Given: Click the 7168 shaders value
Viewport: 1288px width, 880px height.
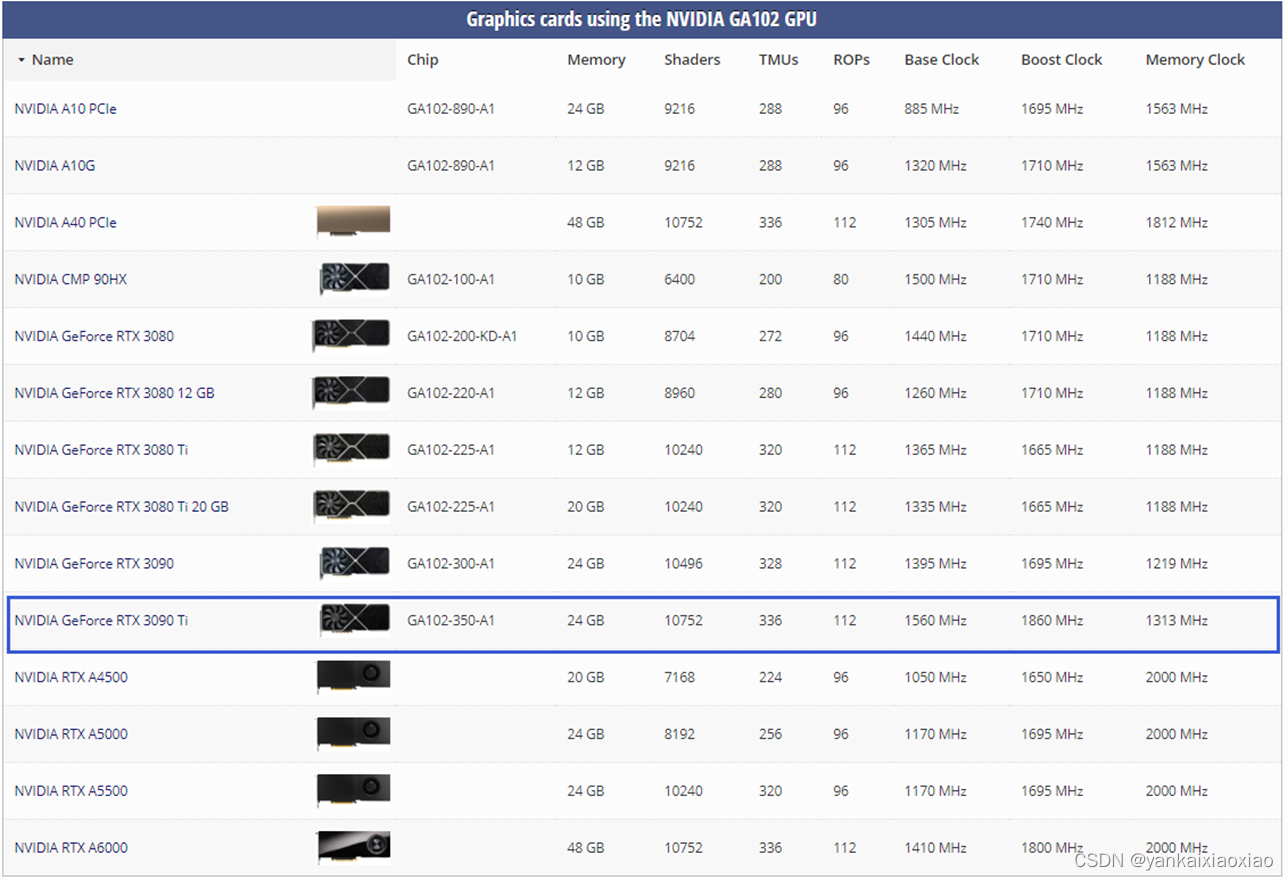Looking at the screenshot, I should (679, 678).
